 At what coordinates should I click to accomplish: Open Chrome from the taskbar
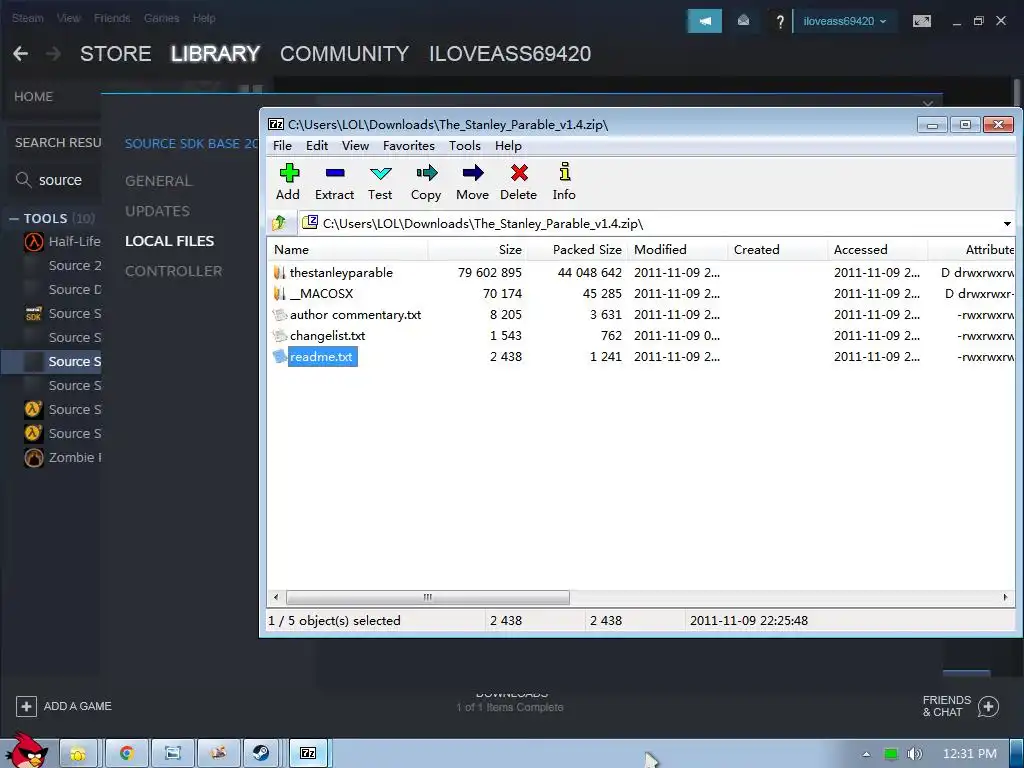click(x=126, y=753)
